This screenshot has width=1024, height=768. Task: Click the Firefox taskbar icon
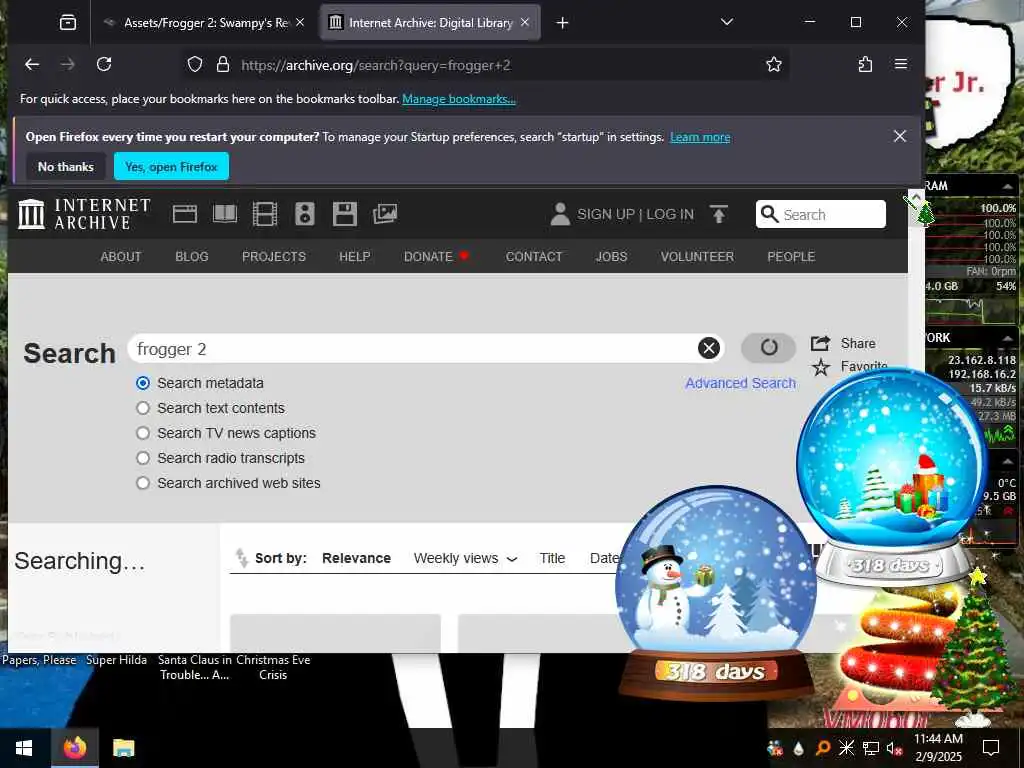click(74, 748)
